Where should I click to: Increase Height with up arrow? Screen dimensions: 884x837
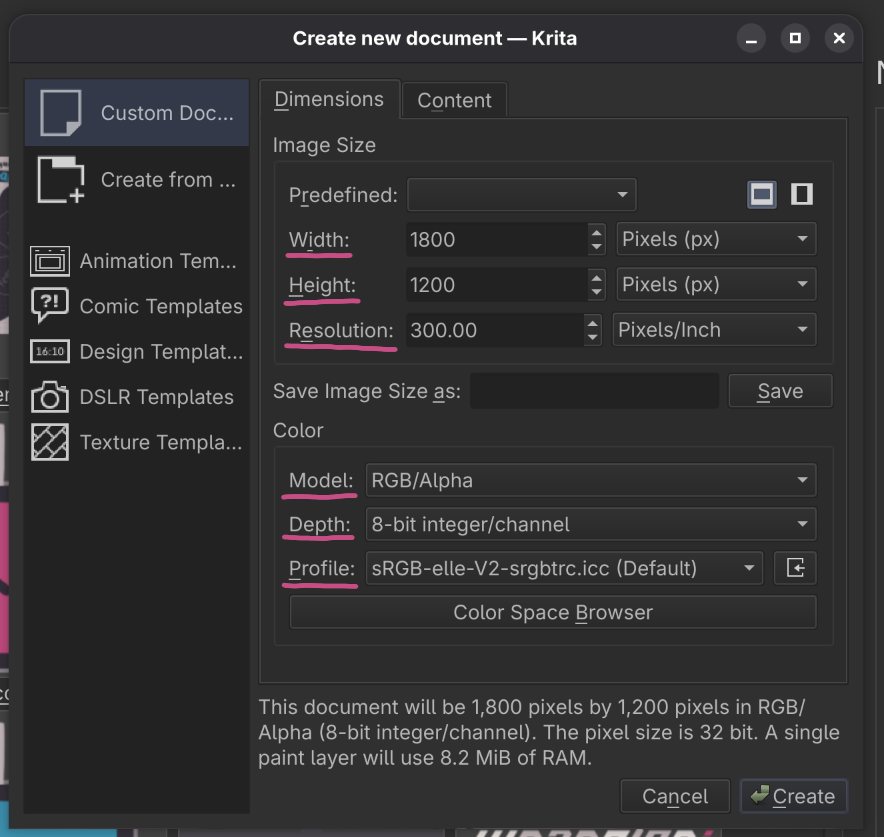tap(596, 277)
